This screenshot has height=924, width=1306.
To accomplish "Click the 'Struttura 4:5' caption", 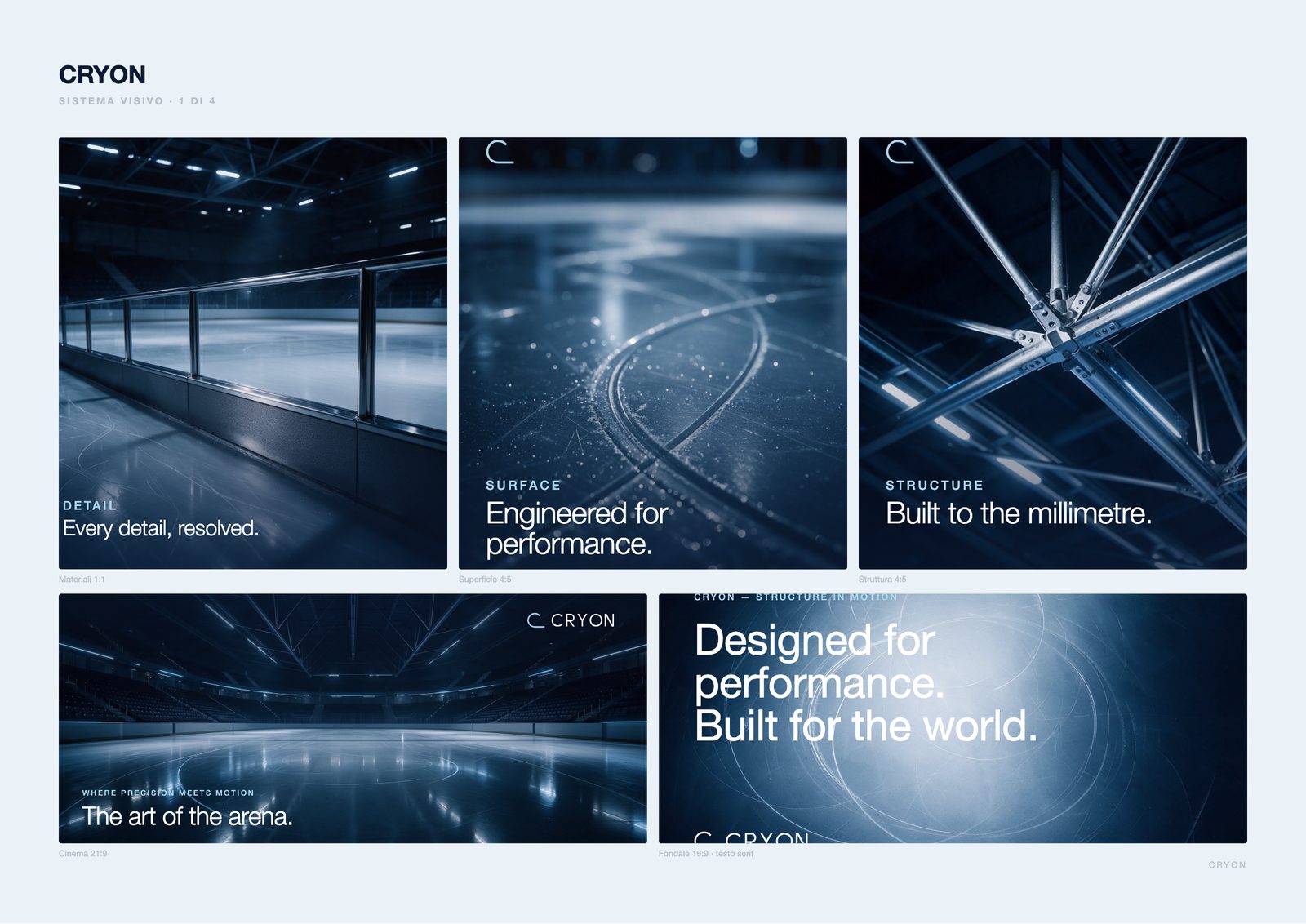I will (x=882, y=580).
